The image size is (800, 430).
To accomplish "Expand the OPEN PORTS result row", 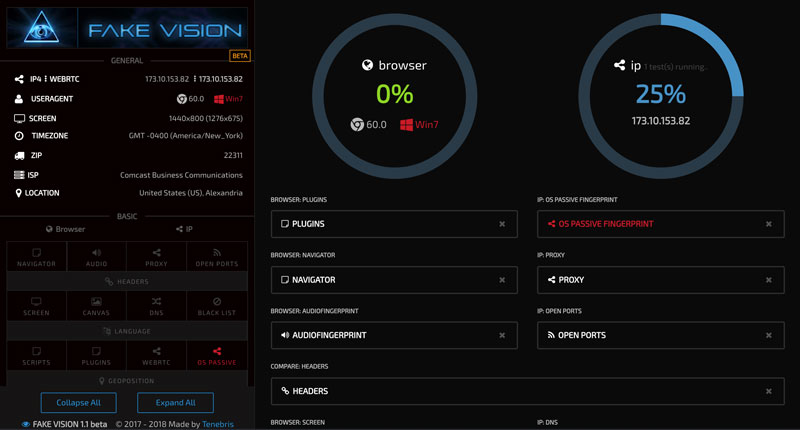I will pyautogui.click(x=661, y=335).
